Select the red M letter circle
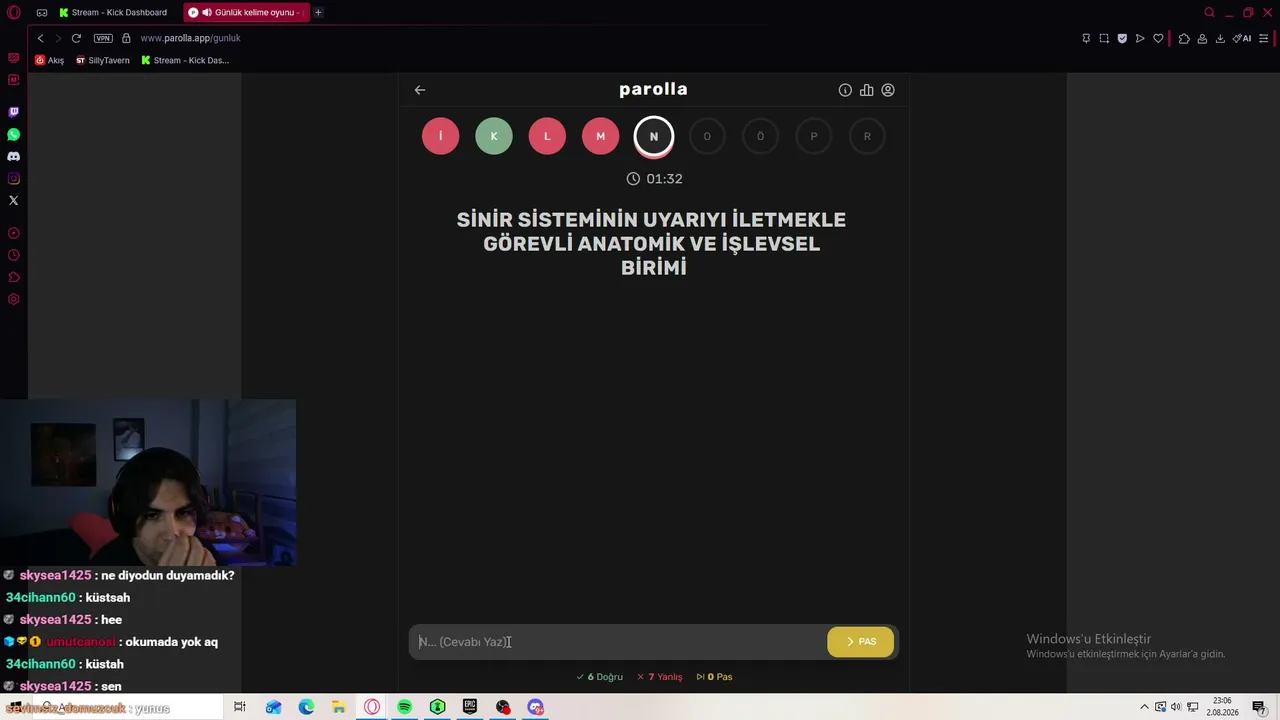The image size is (1280, 720). [600, 136]
